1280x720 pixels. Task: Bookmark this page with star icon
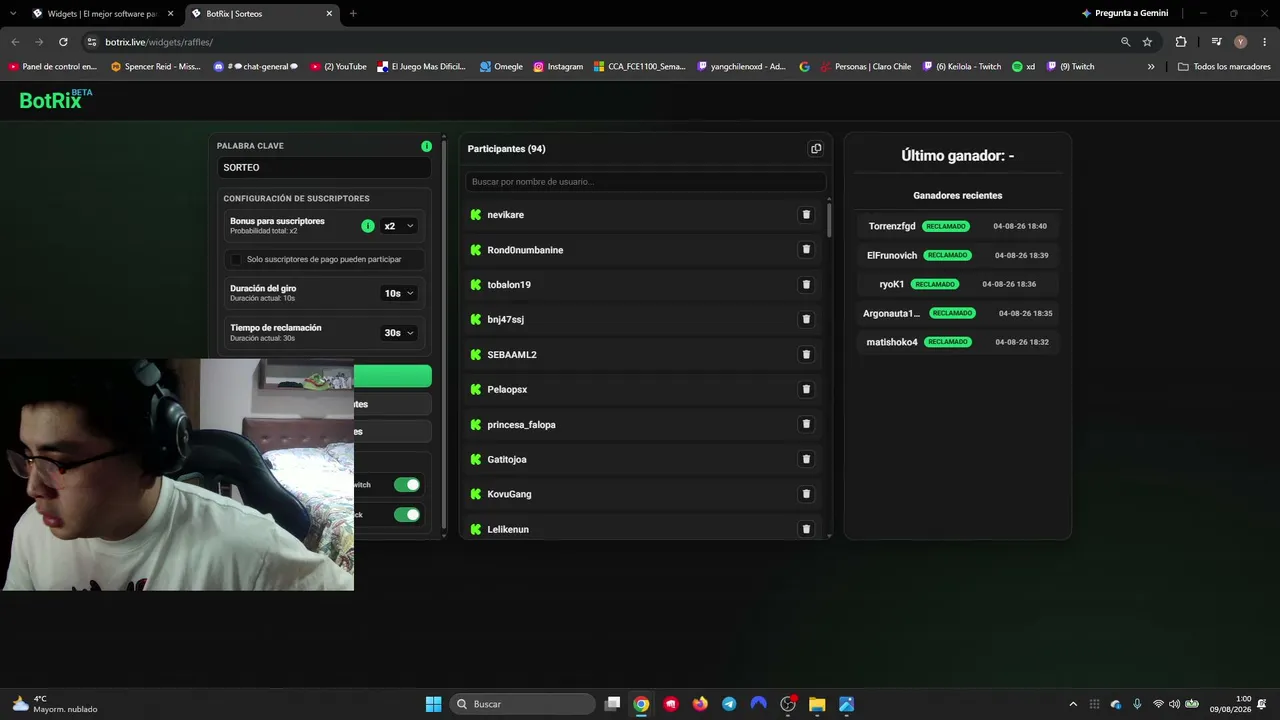pos(1147,42)
